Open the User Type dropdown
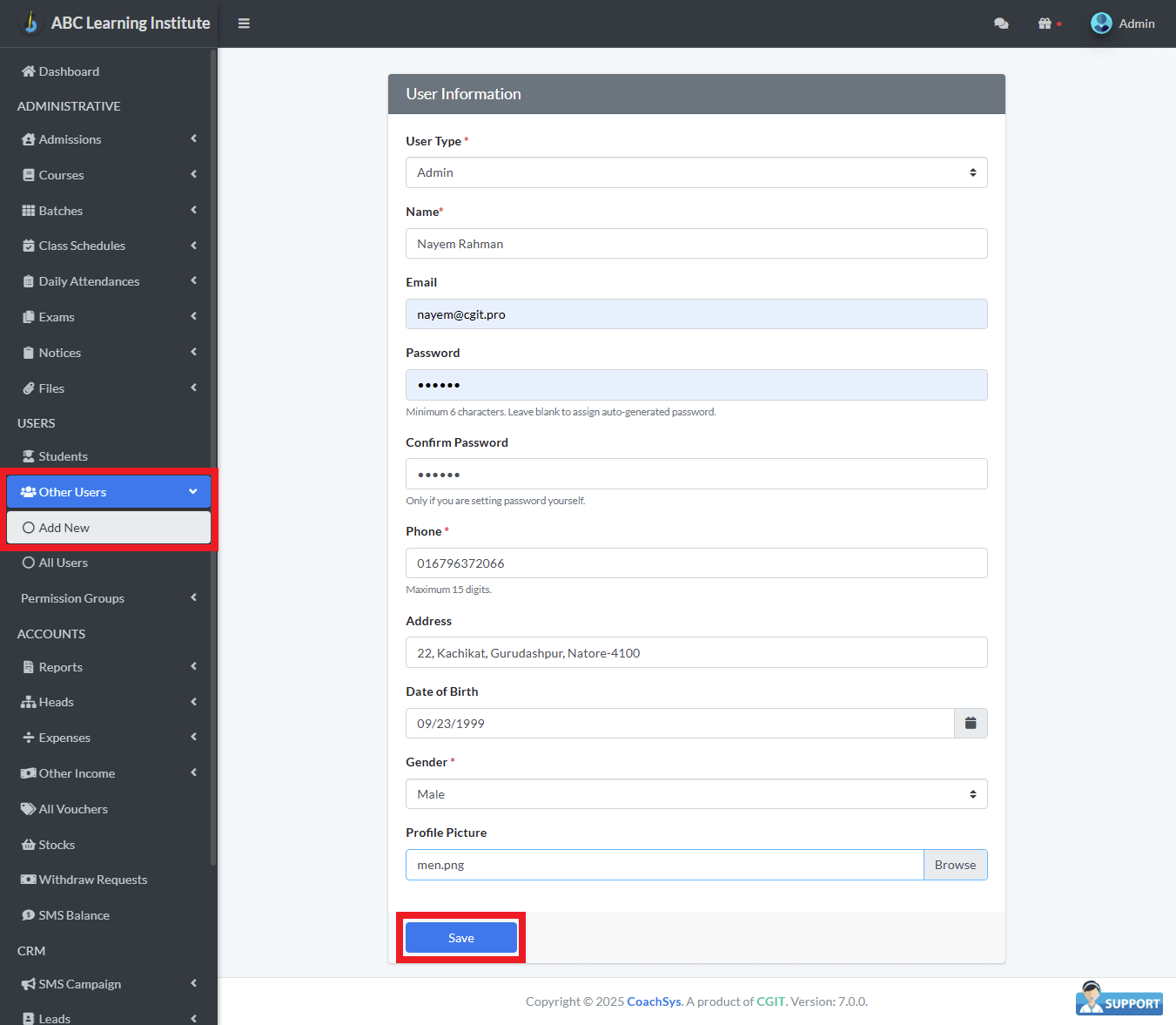 pos(696,172)
